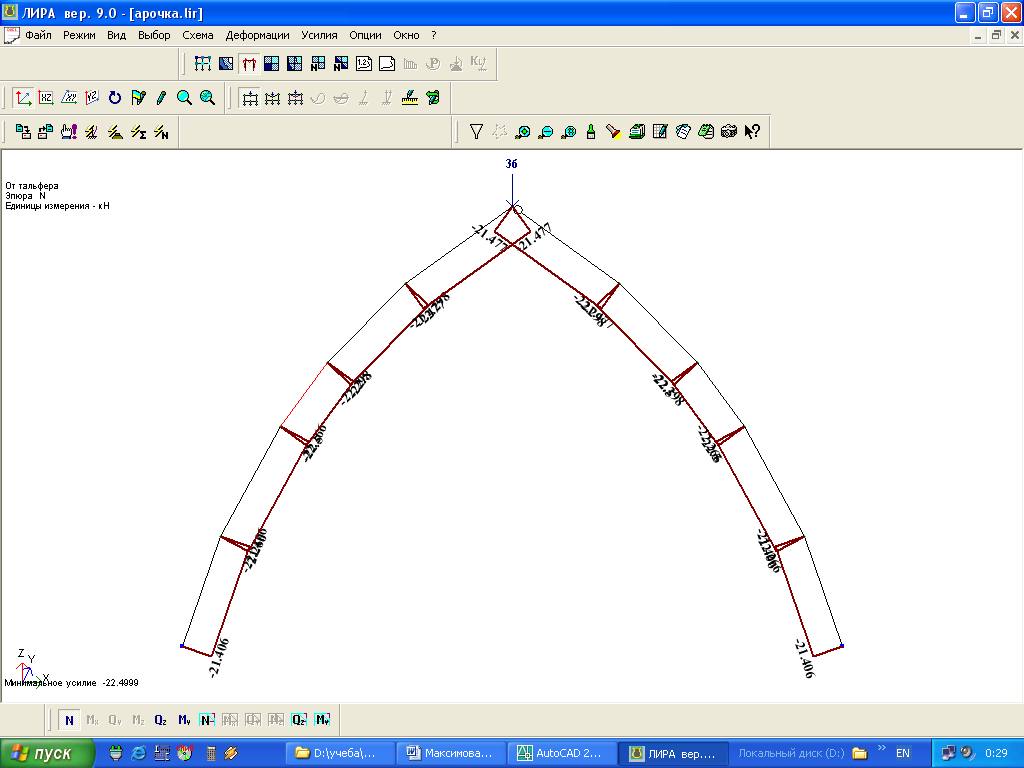This screenshot has width=1024, height=768.
Task: Click the isolines 1.2 page icon
Action: click(364, 63)
